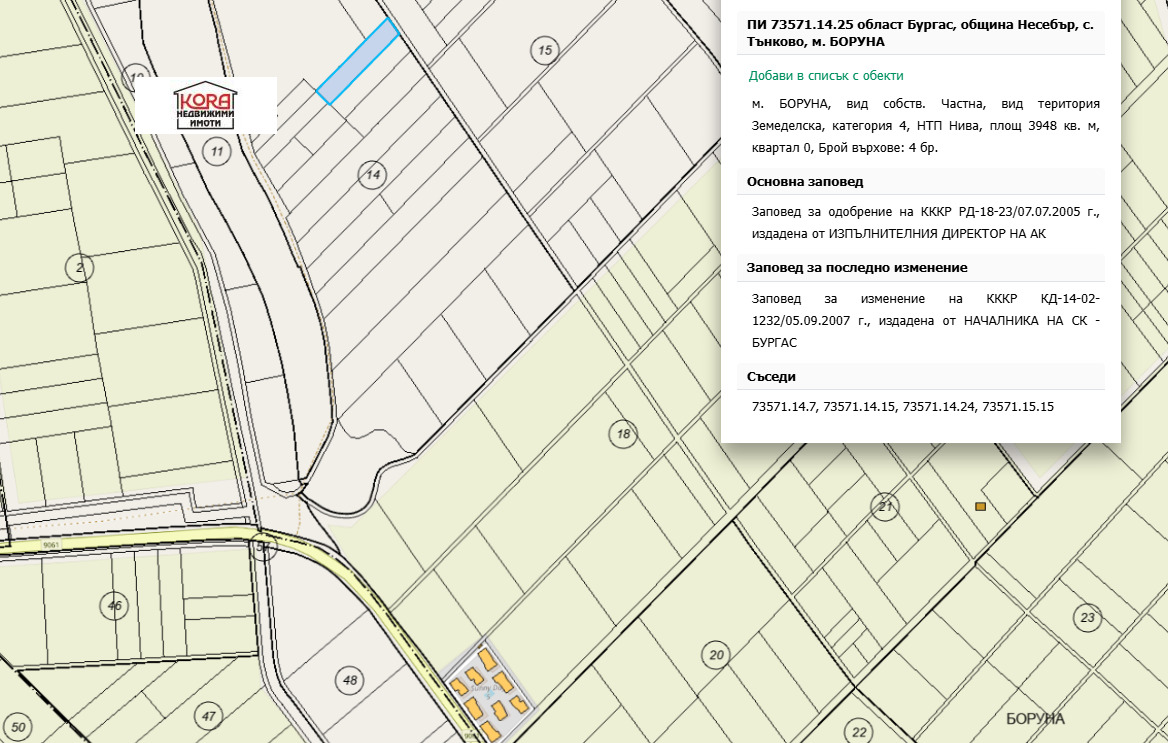Click the Sunny Day orange buildings cluster
The width and height of the screenshot is (1168, 743).
pyautogui.click(x=487, y=691)
